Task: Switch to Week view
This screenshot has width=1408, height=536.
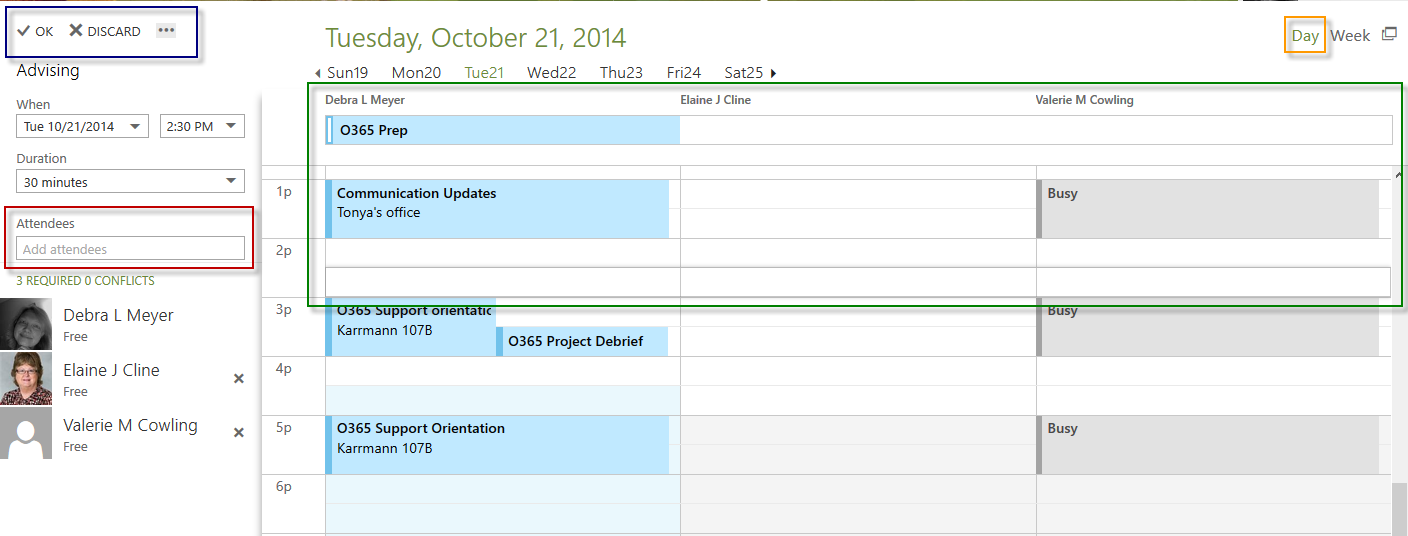Action: [x=1350, y=35]
